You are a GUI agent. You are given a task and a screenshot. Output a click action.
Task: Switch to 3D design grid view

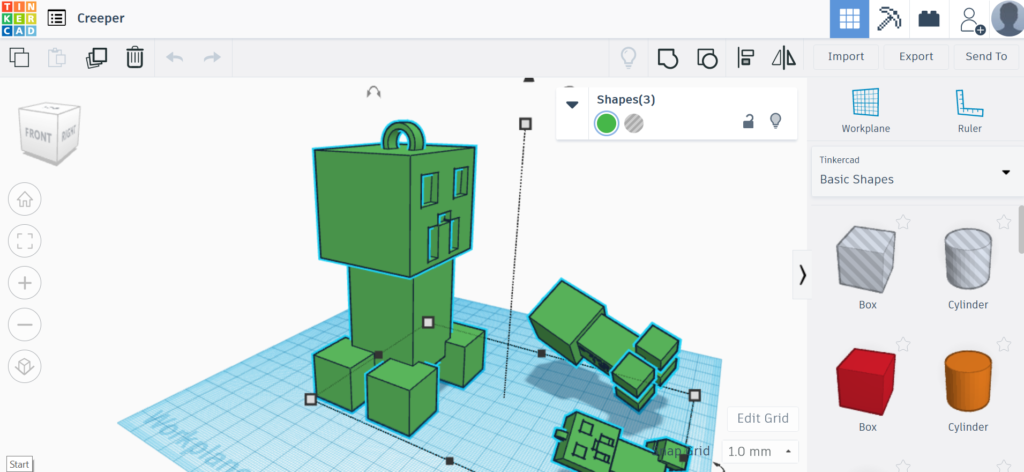pos(850,19)
